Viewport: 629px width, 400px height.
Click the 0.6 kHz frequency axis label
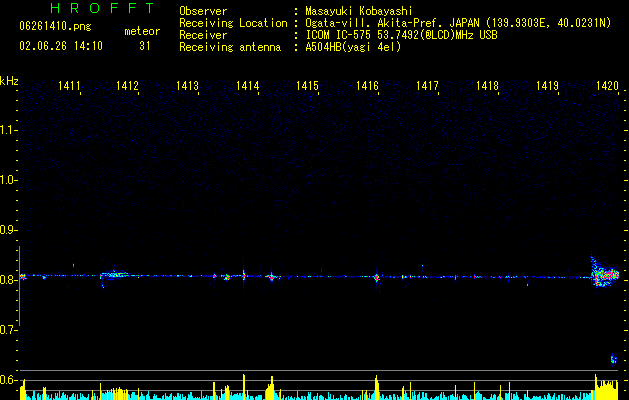point(8,380)
